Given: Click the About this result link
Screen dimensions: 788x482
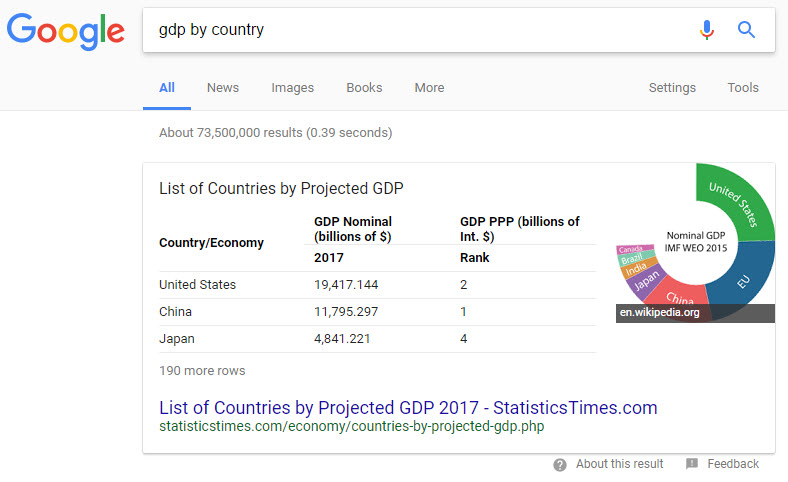Looking at the screenshot, I should tap(619, 464).
